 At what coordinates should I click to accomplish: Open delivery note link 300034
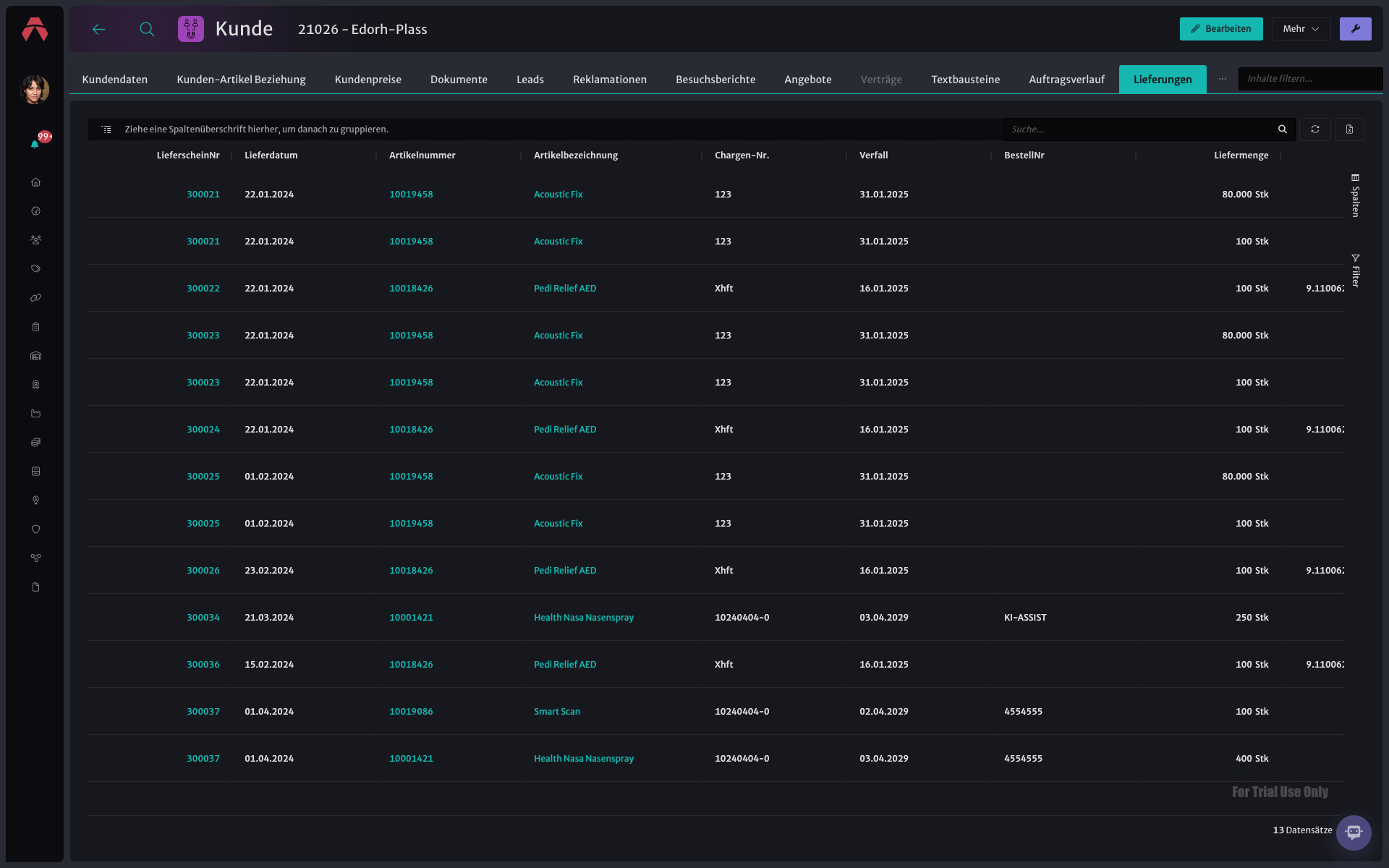pyautogui.click(x=203, y=618)
